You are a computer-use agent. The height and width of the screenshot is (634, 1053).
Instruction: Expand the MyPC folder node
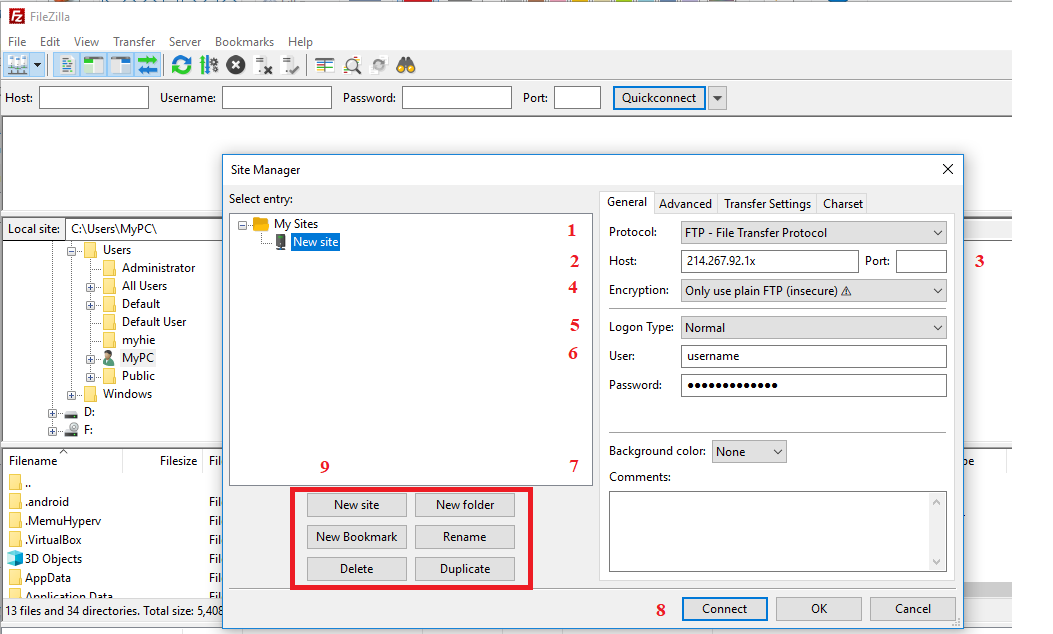(x=90, y=359)
